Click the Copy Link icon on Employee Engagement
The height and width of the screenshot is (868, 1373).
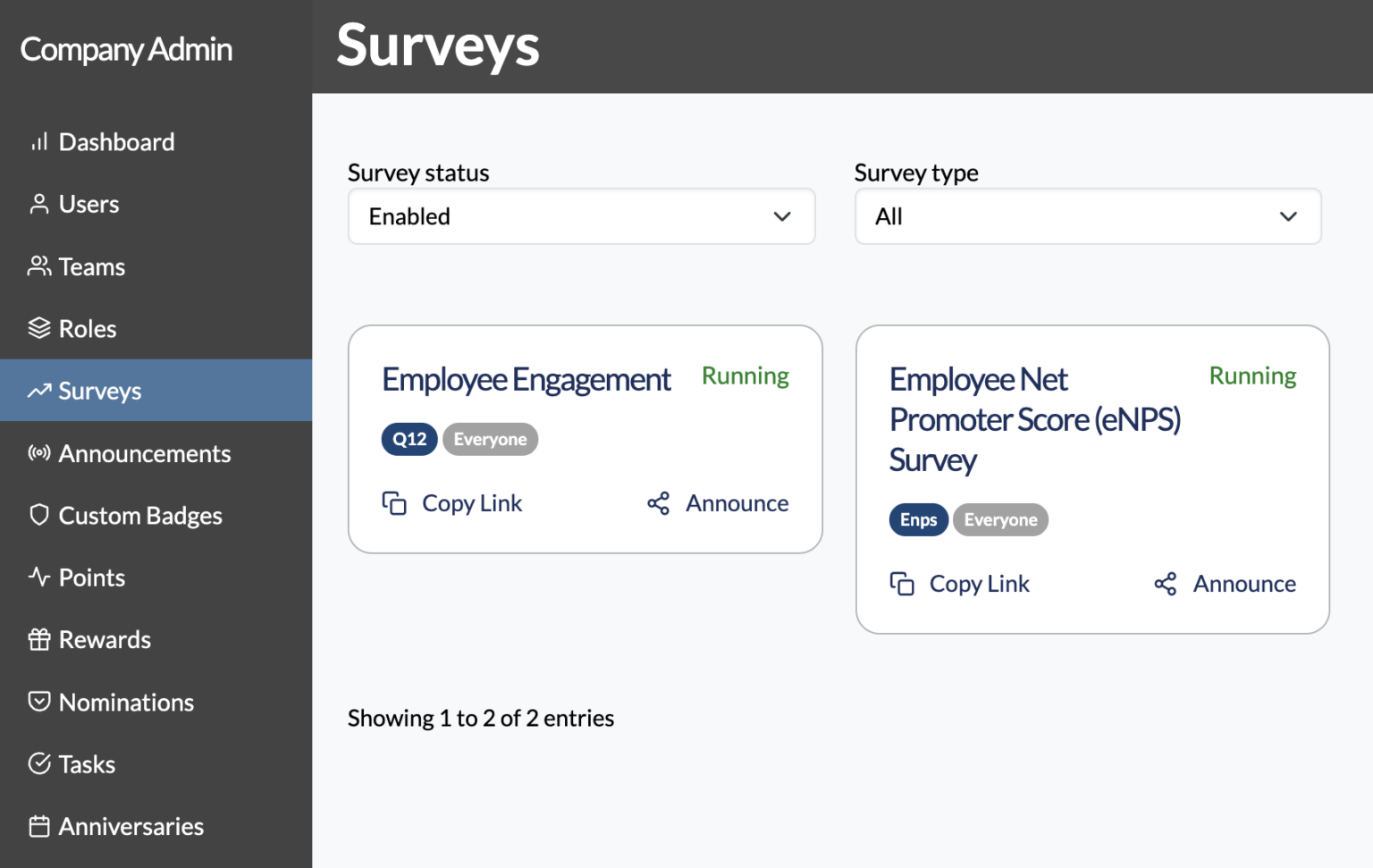(394, 502)
